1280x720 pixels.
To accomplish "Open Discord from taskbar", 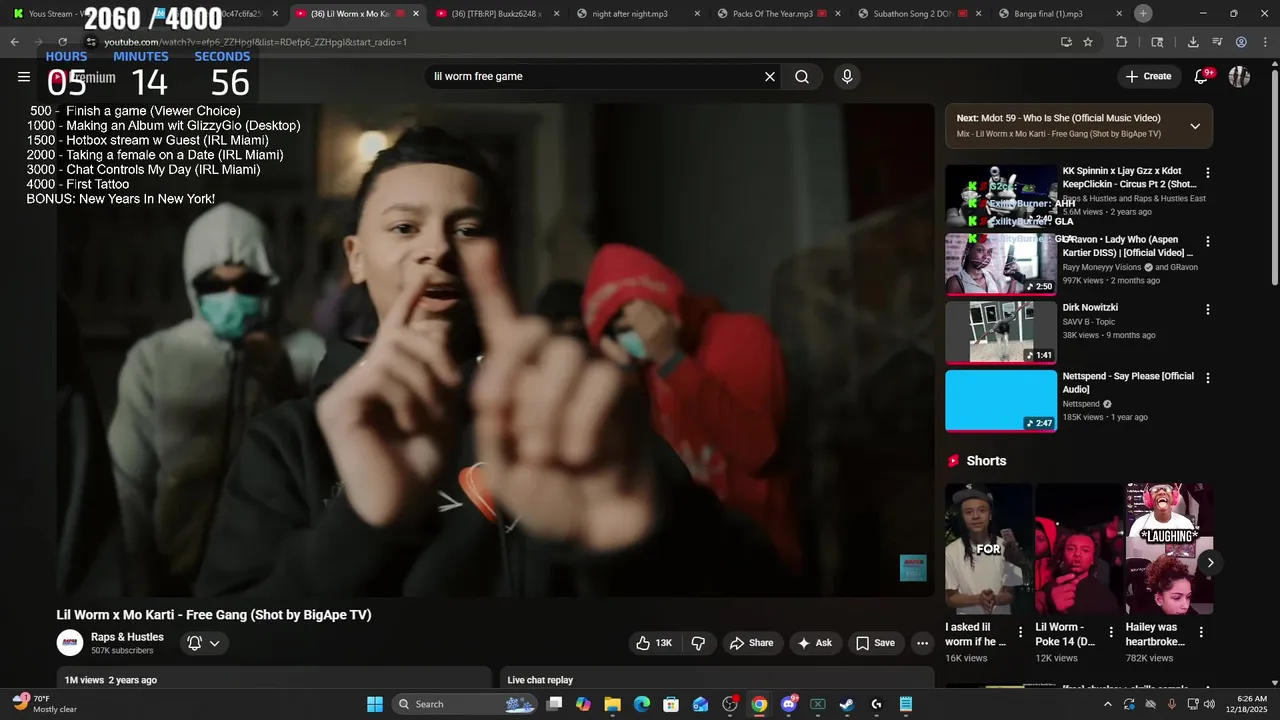I will [x=788, y=704].
